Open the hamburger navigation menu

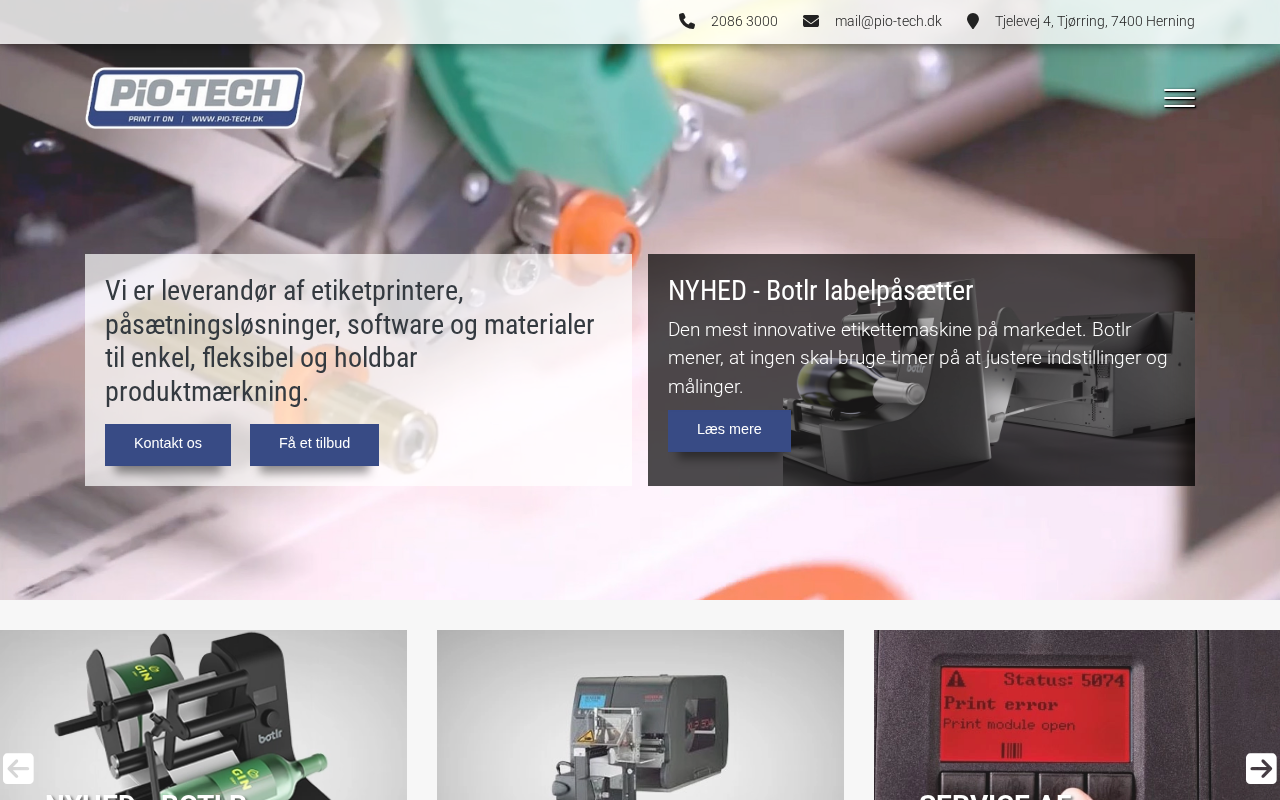pyautogui.click(x=1179, y=98)
